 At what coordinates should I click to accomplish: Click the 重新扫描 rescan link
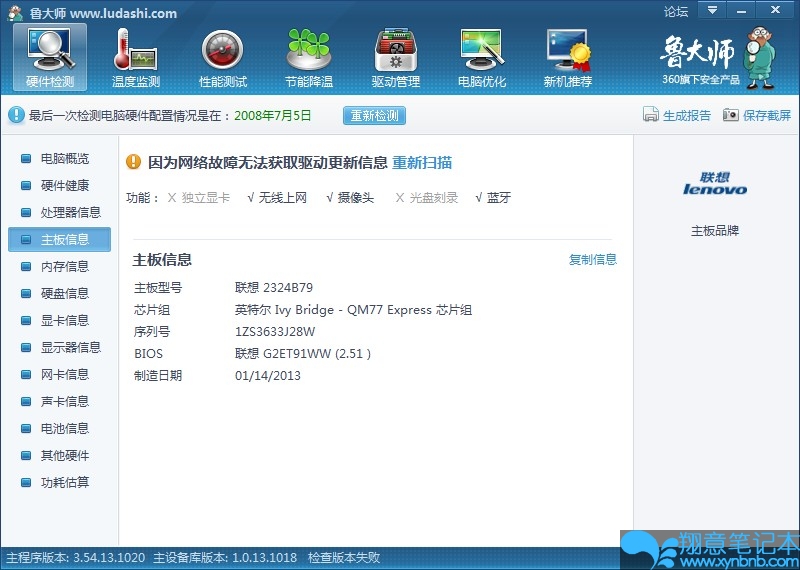click(421, 162)
